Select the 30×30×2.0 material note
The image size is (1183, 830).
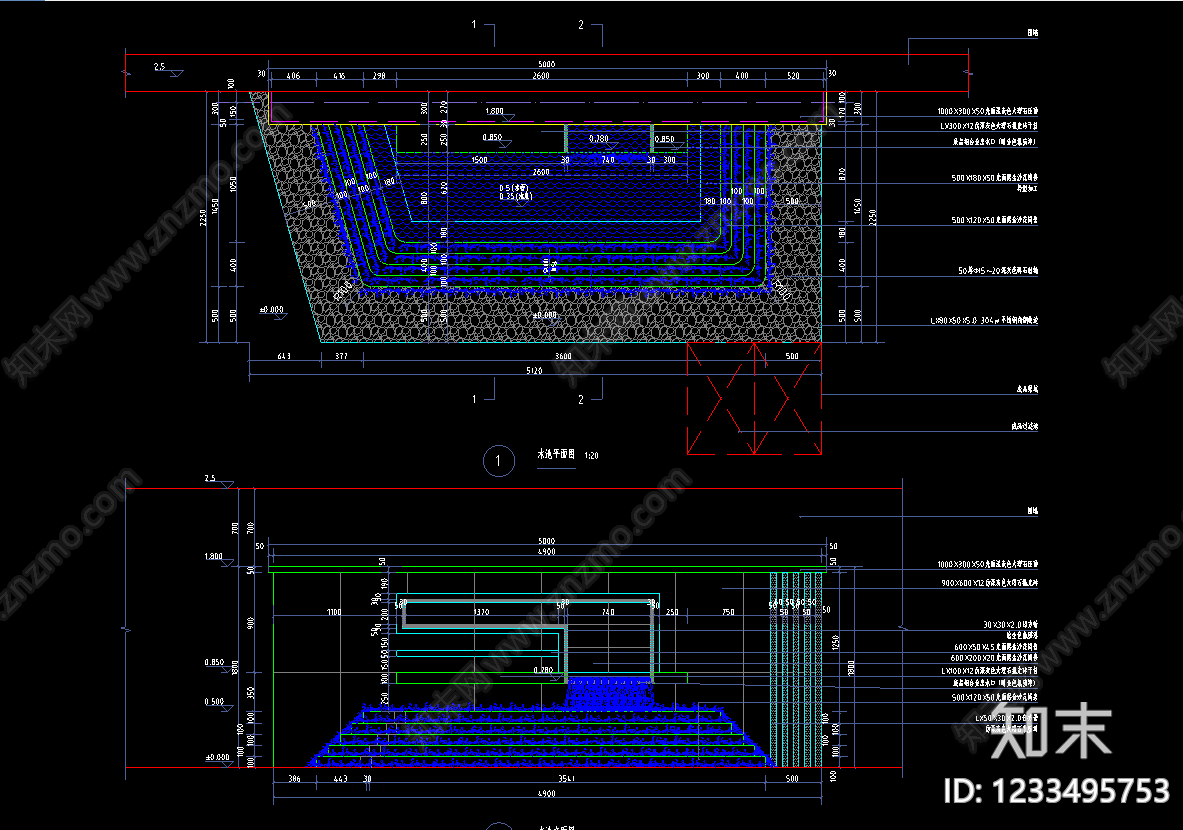(1010, 625)
